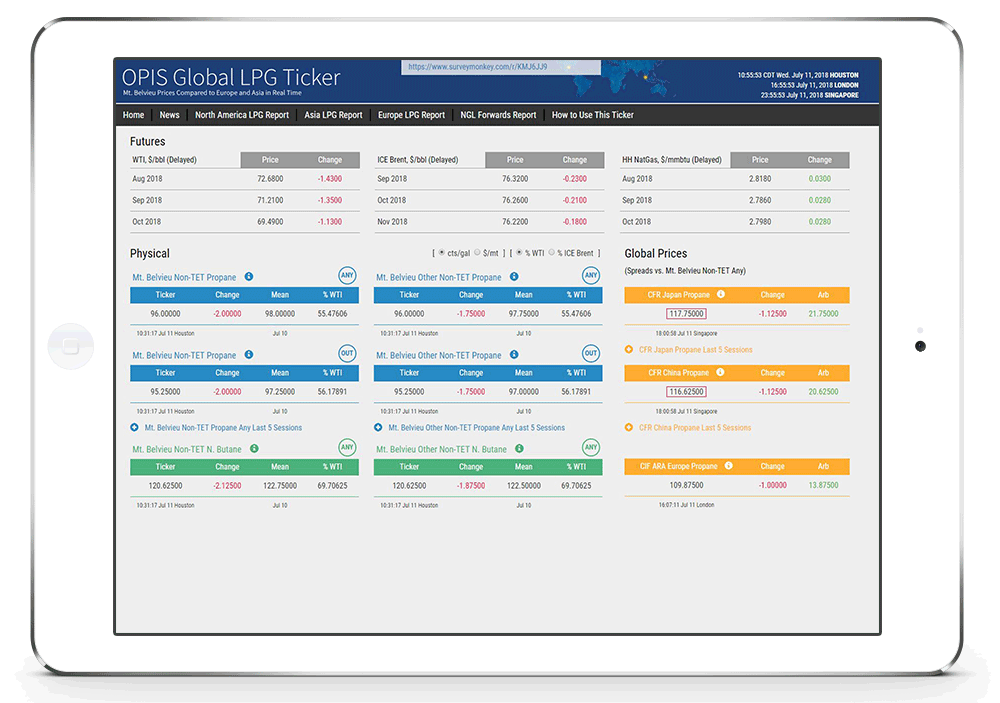Screen dimensions: 1000x703
Task: Click ANY badge for Mt. Belvieu Other Non-TET N. Butane
Action: (x=591, y=448)
